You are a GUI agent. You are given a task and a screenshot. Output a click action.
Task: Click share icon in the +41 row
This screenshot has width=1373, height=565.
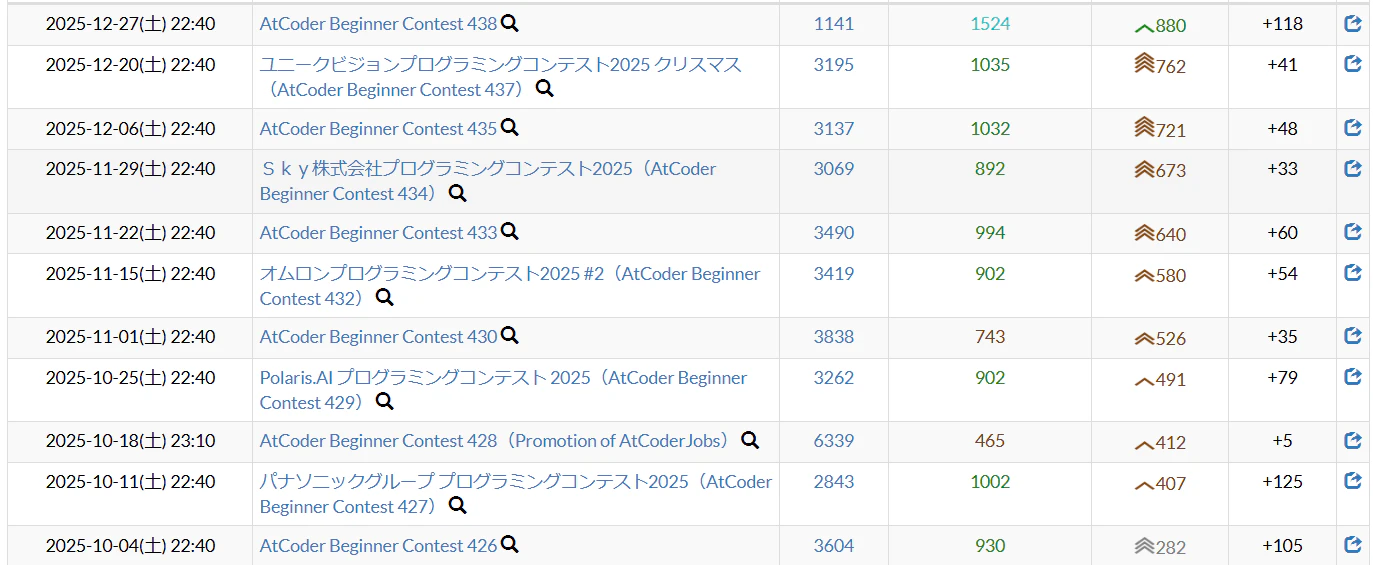click(1353, 64)
